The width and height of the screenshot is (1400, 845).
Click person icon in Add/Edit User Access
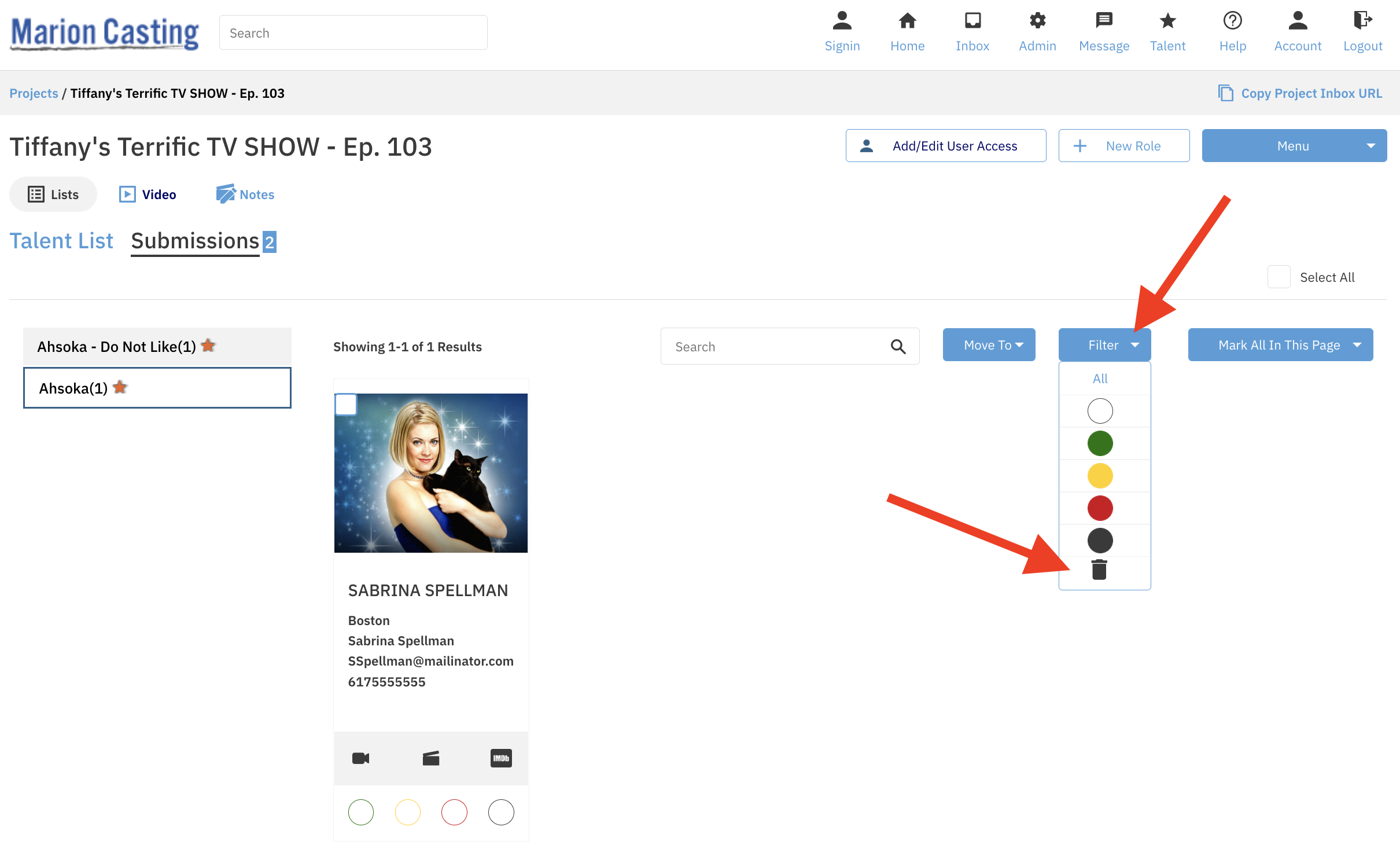866,146
